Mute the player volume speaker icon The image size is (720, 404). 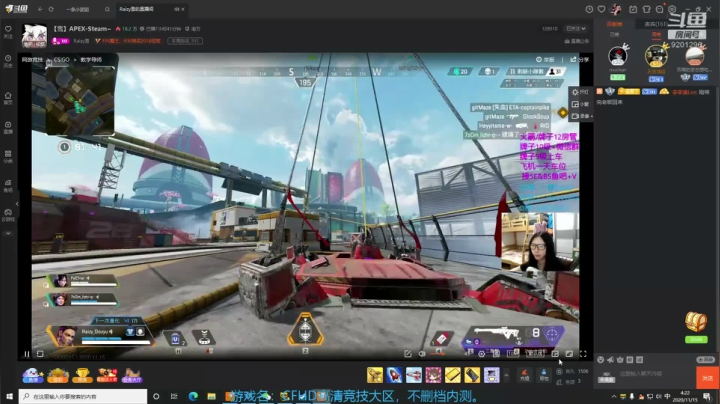[x=422, y=354]
